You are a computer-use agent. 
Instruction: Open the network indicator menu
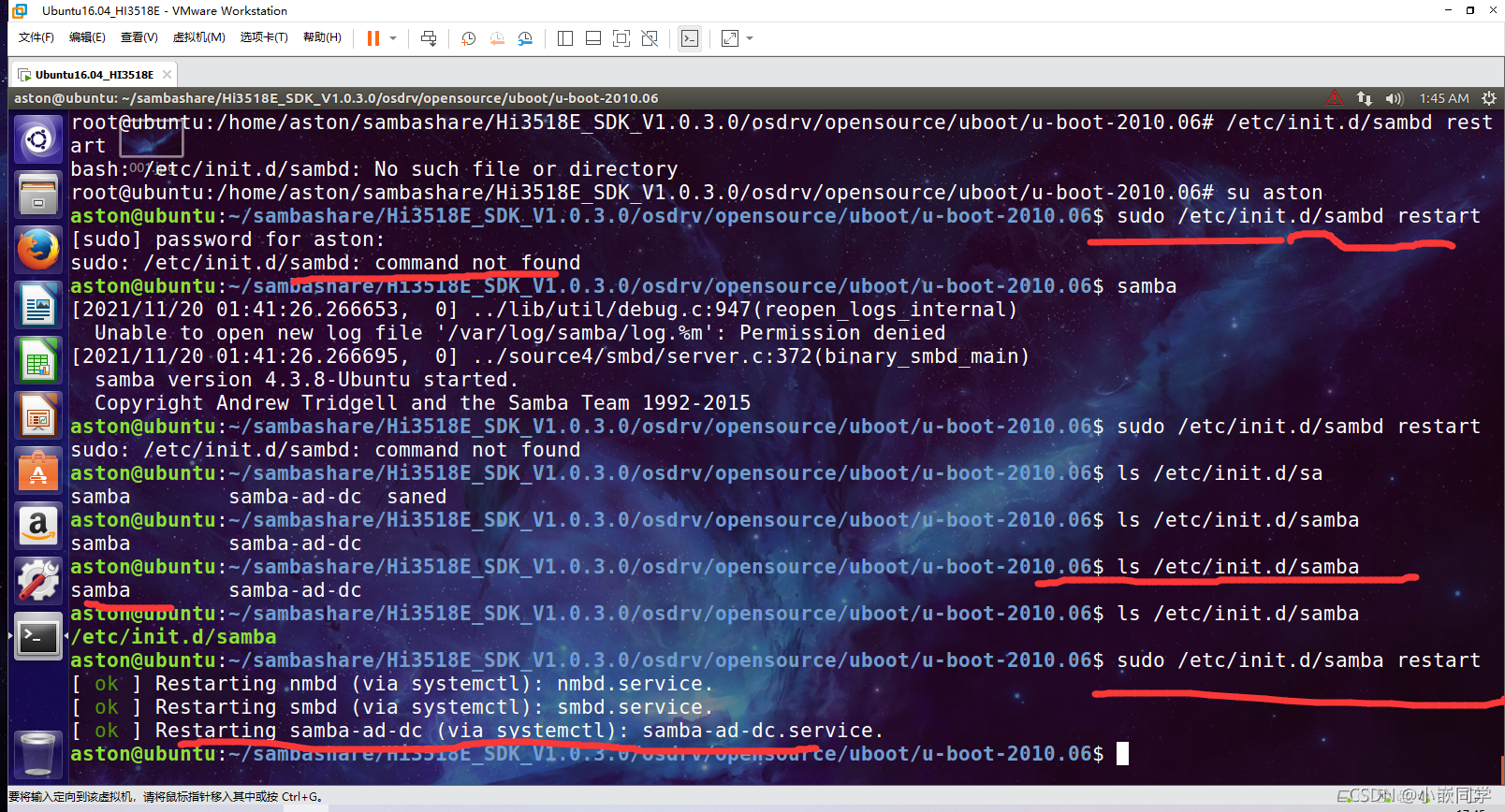(x=1365, y=98)
